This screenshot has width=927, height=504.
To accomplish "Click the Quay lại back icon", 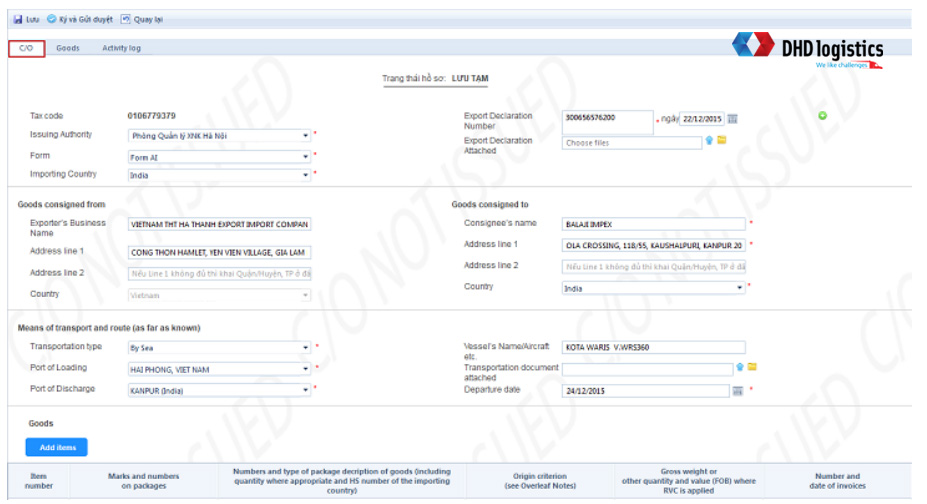I will coord(125,19).
